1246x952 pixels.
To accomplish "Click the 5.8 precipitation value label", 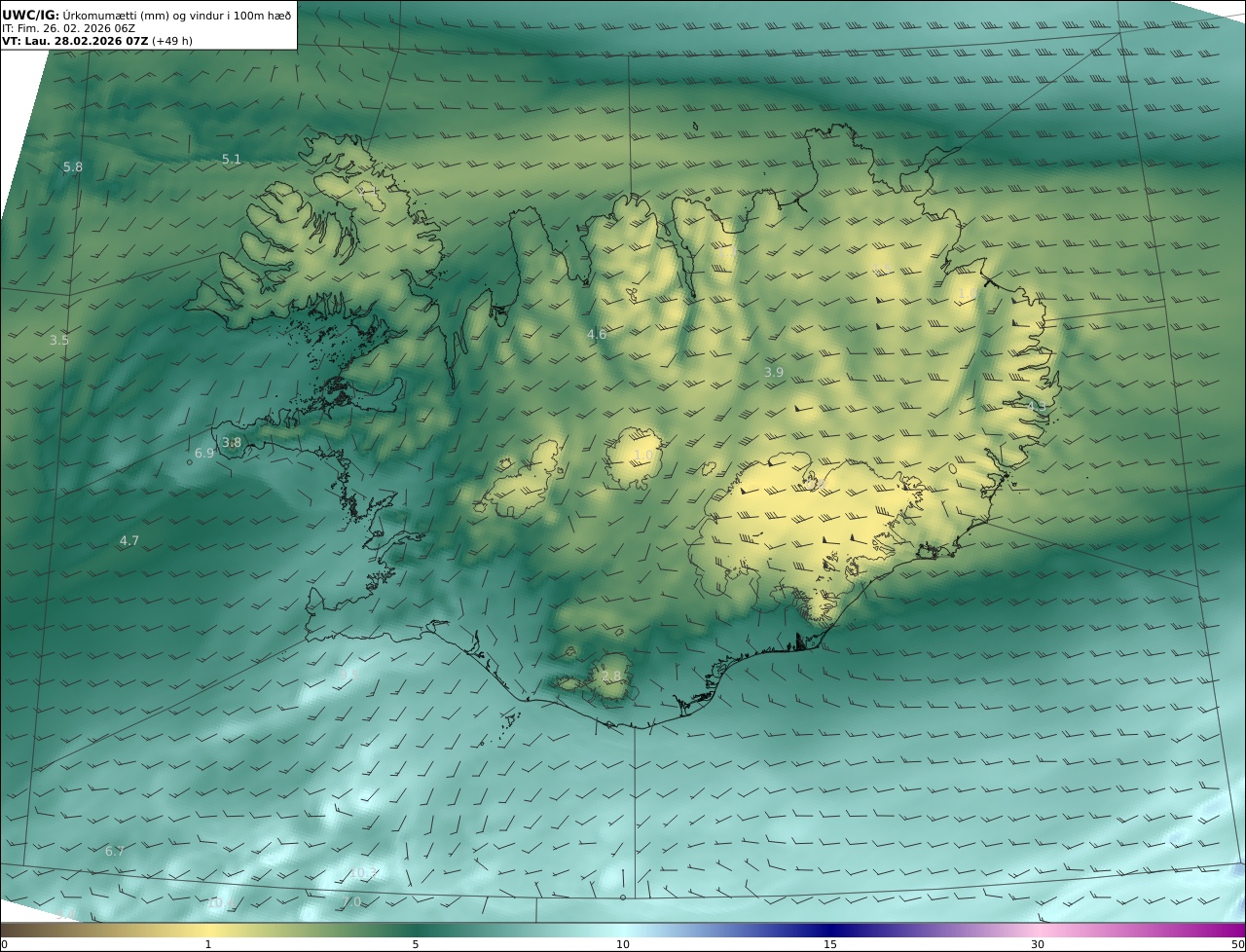I will [73, 167].
